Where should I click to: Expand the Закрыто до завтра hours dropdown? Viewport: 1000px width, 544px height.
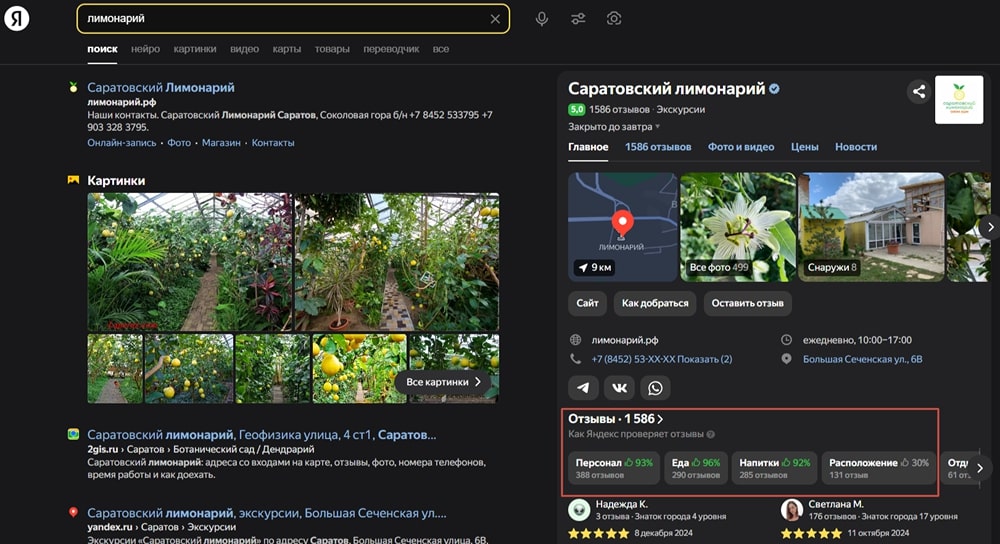[x=614, y=126]
